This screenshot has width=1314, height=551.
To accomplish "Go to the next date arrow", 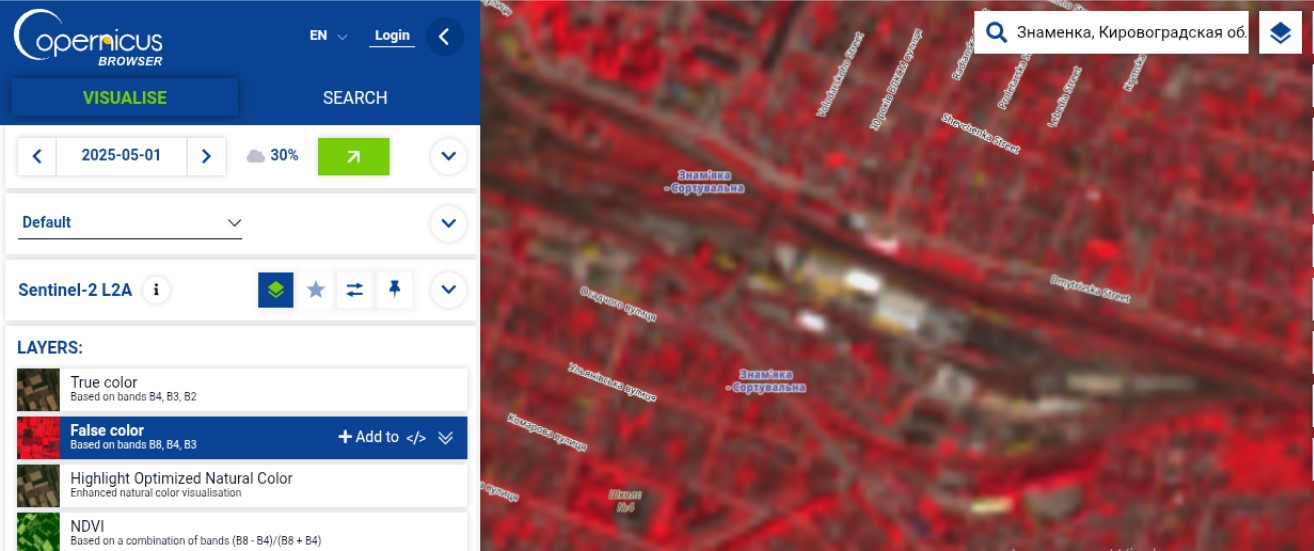I will click(206, 156).
